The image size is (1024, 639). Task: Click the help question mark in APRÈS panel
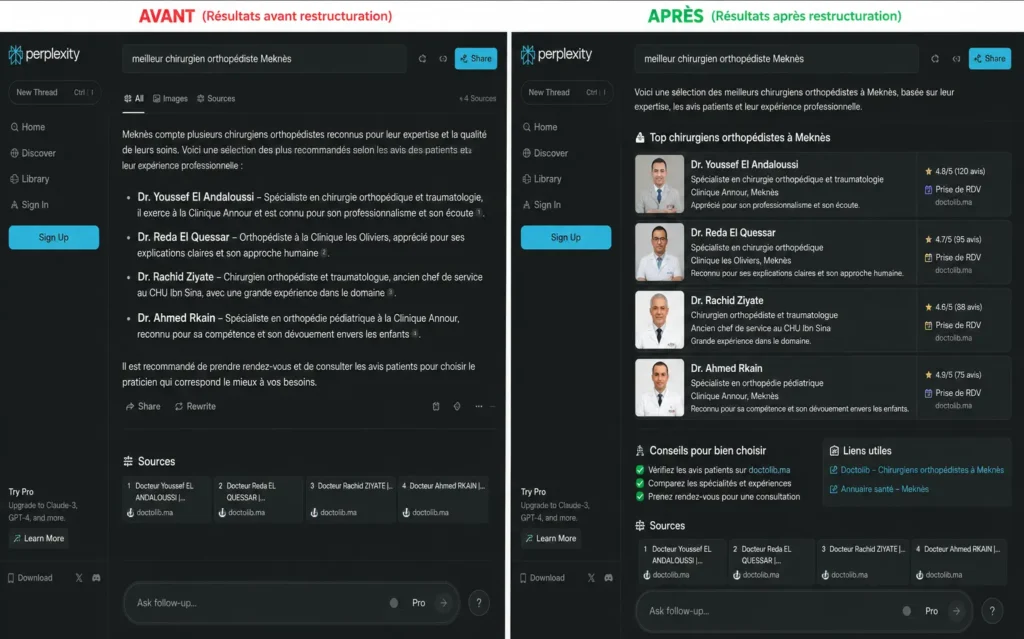(992, 611)
